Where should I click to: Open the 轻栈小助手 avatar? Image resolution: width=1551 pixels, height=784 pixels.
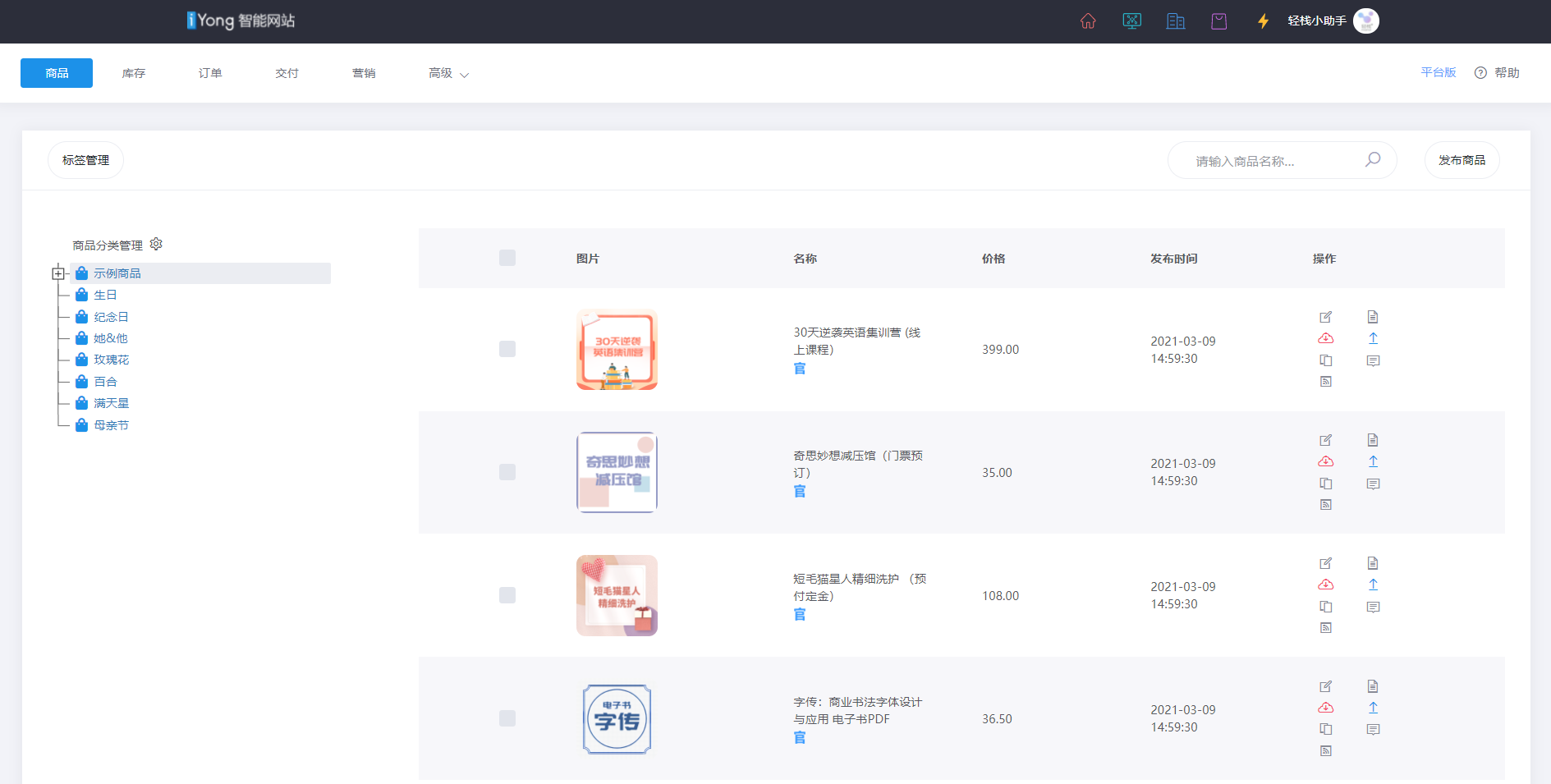point(1366,21)
